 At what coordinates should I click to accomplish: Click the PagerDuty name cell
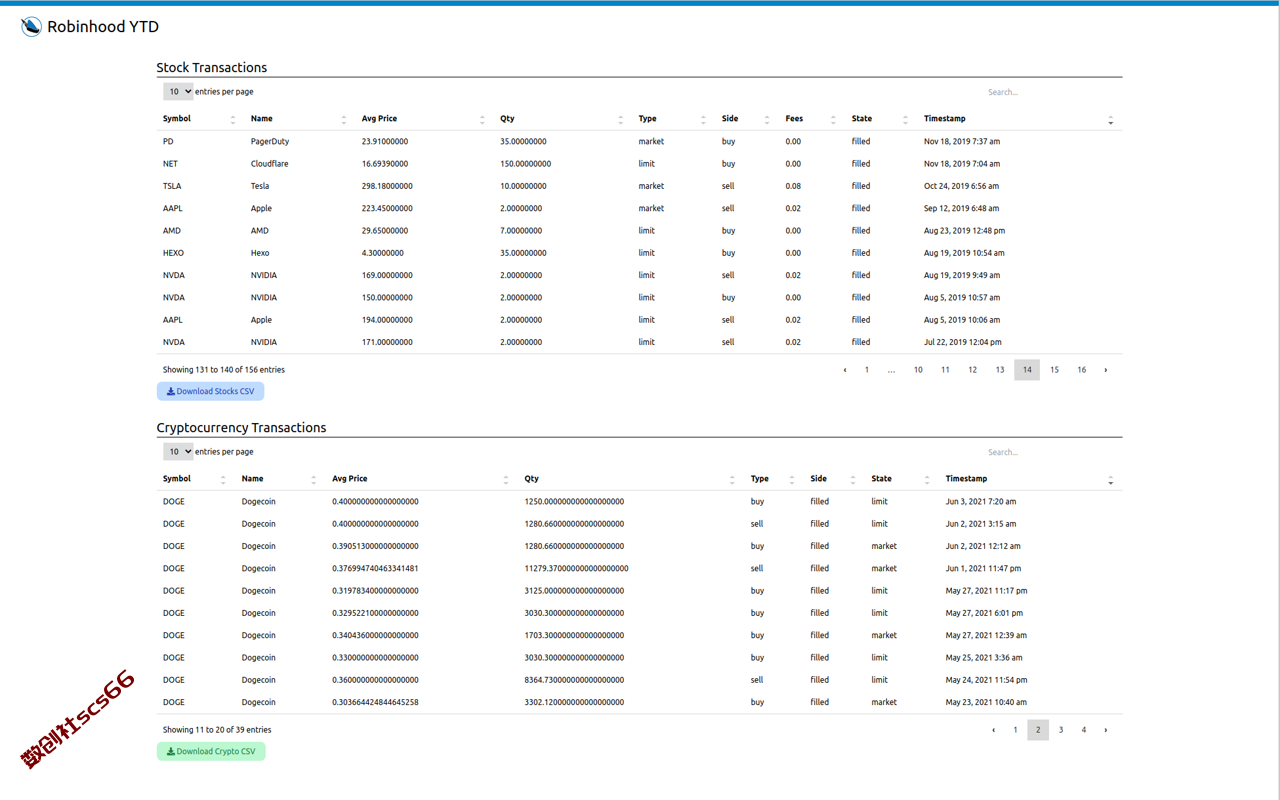pyautogui.click(x=270, y=142)
